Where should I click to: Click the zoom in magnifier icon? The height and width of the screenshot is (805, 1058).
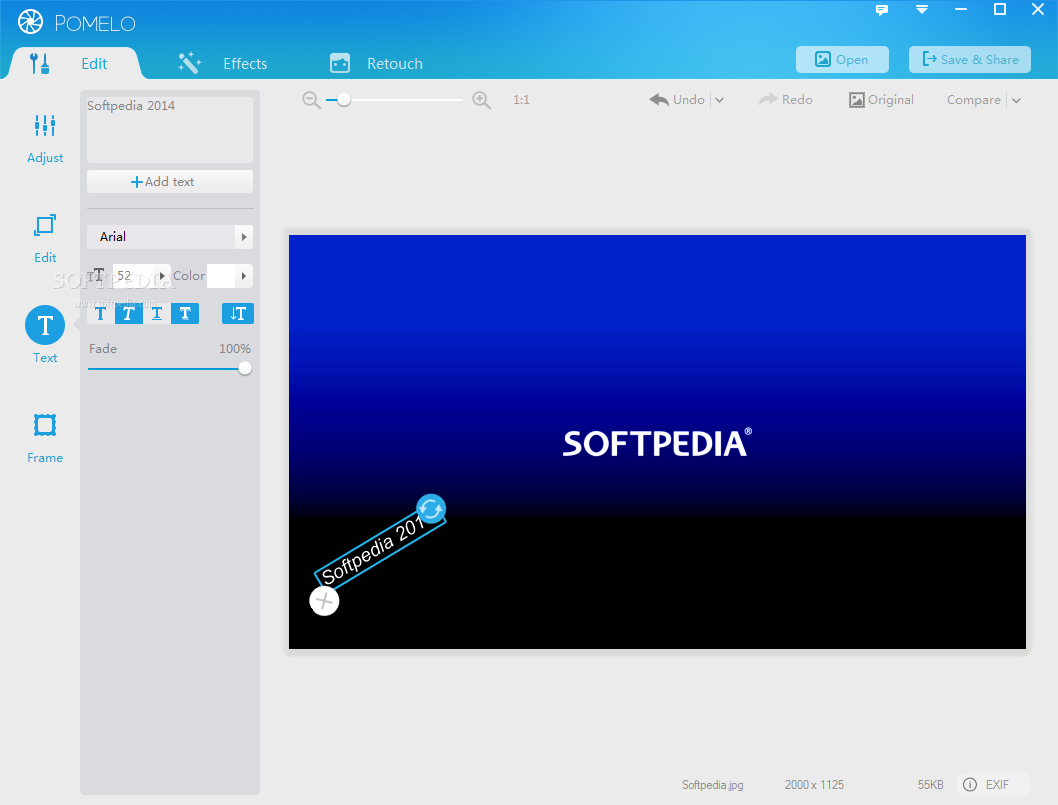tap(481, 100)
